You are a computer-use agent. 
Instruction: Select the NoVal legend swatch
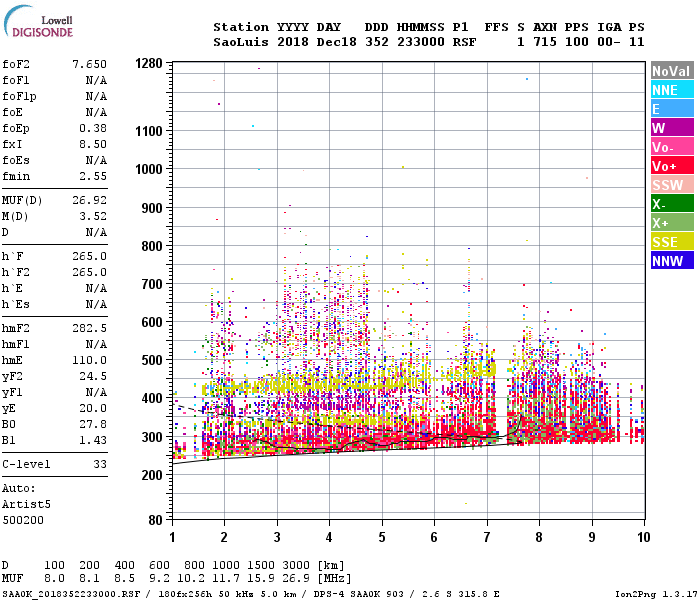[672, 71]
